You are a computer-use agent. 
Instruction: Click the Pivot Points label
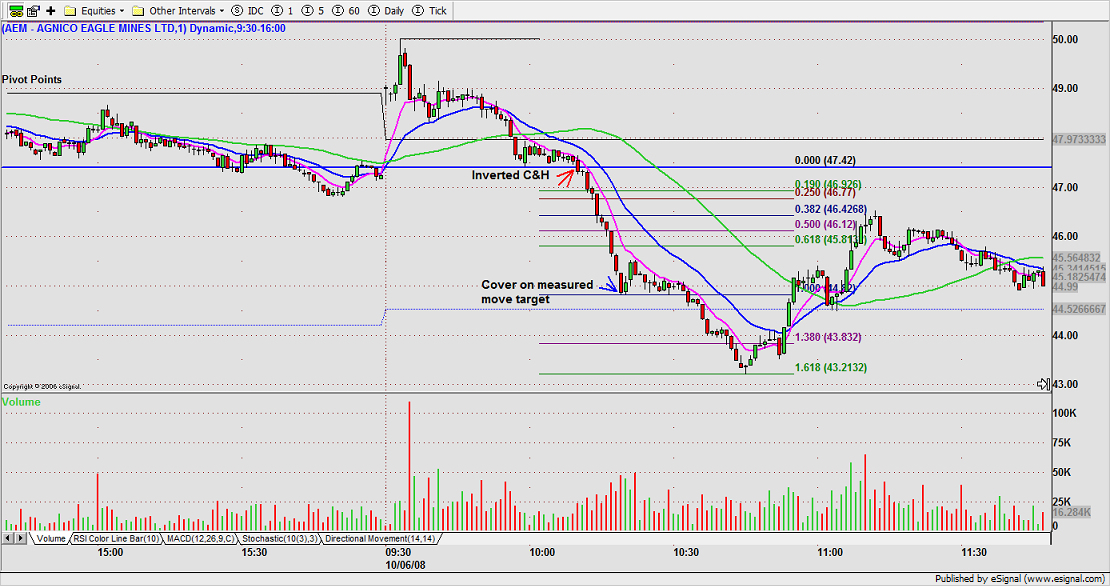point(32,79)
